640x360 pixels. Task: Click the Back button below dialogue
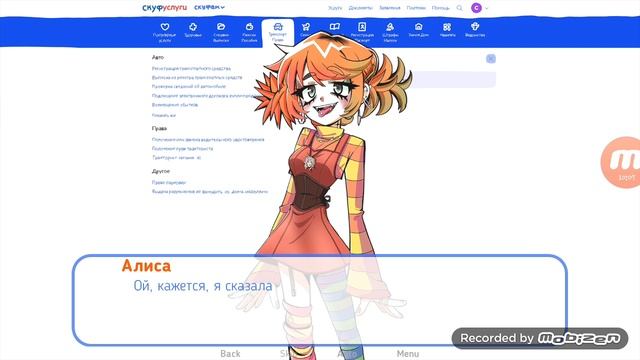[230, 353]
